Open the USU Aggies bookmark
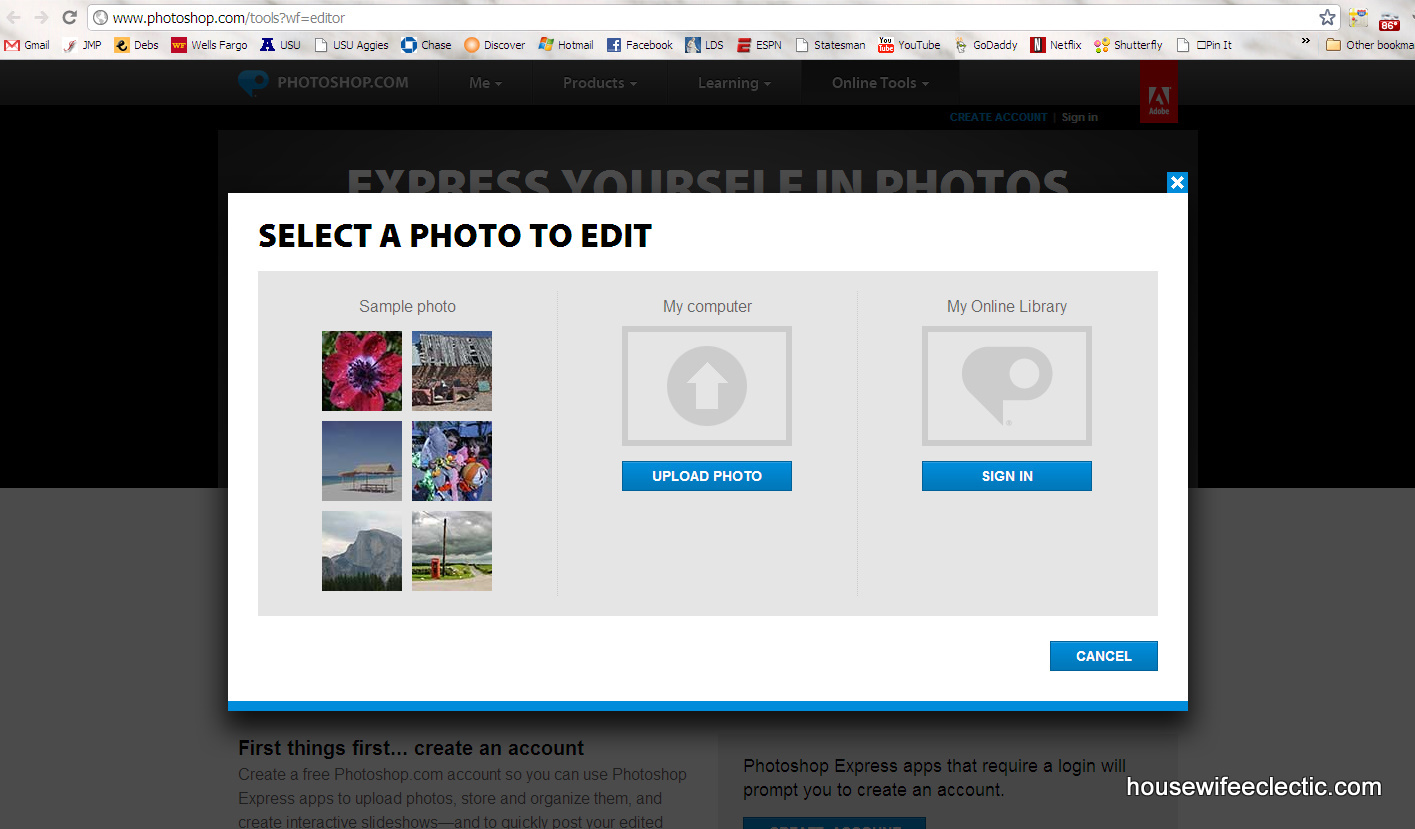This screenshot has width=1415, height=829. [x=351, y=45]
